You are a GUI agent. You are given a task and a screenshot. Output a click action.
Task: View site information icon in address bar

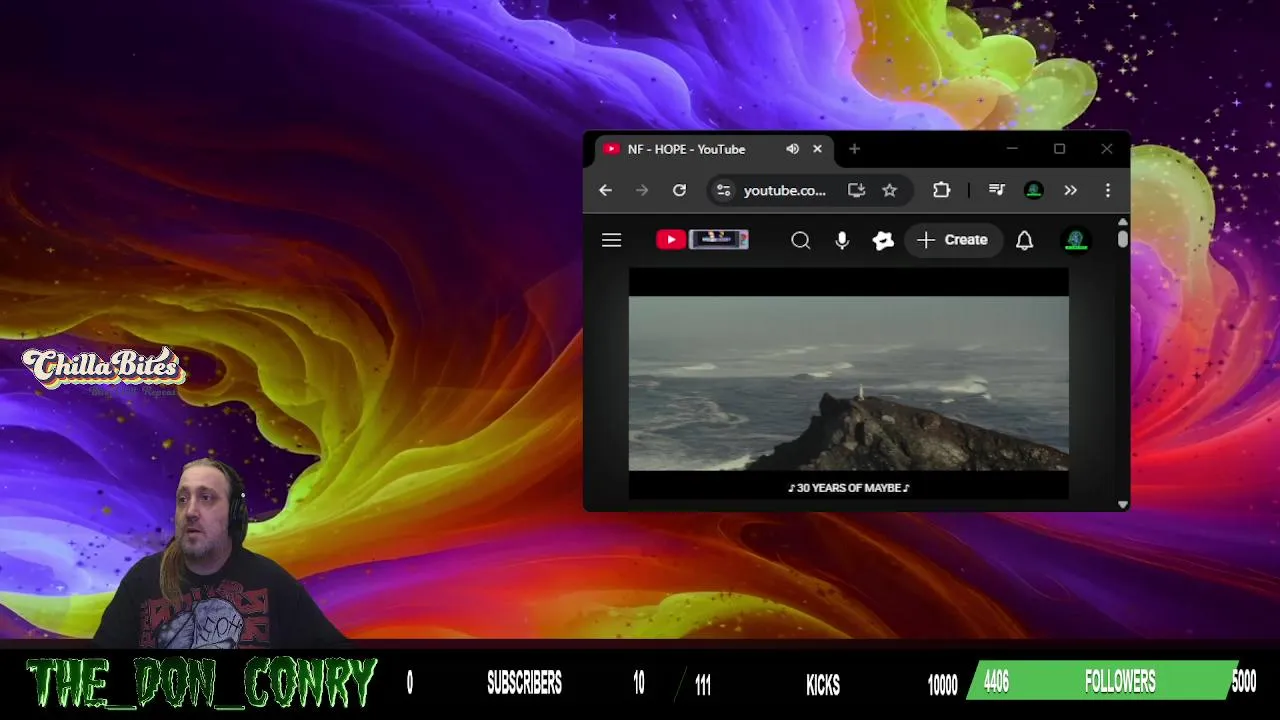(723, 190)
